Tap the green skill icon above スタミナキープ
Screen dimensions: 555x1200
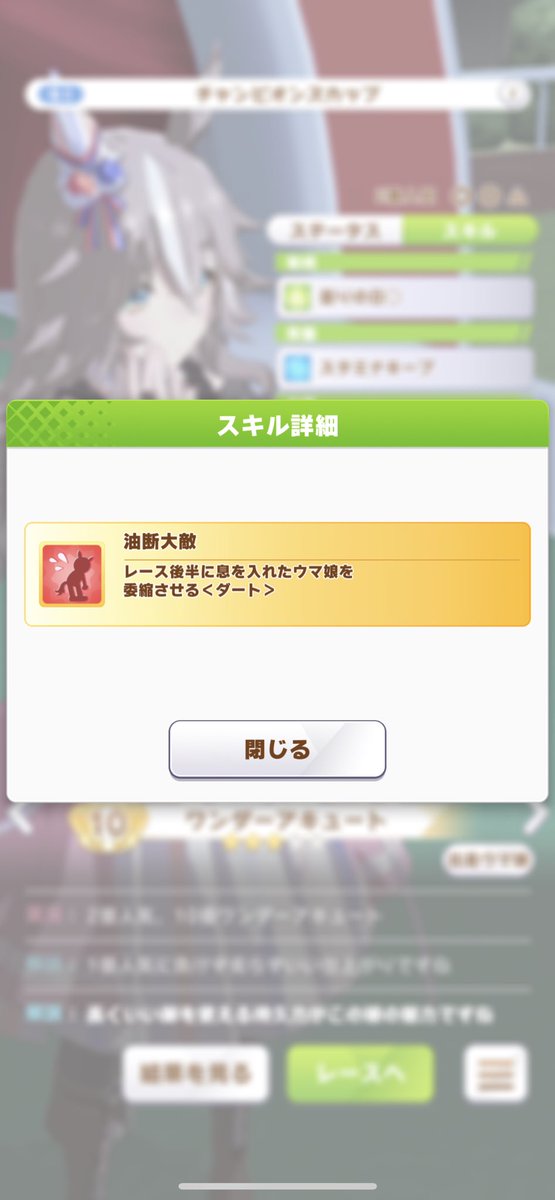(x=294, y=297)
